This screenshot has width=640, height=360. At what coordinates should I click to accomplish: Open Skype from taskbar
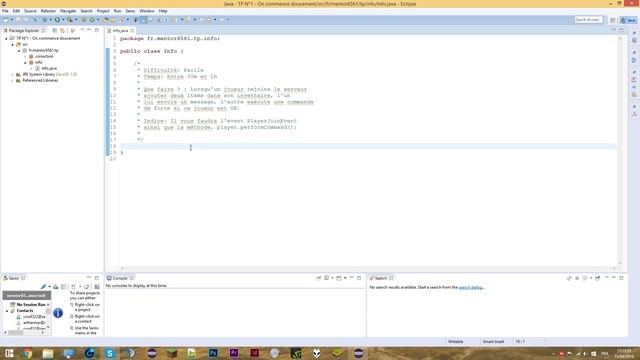(109, 353)
